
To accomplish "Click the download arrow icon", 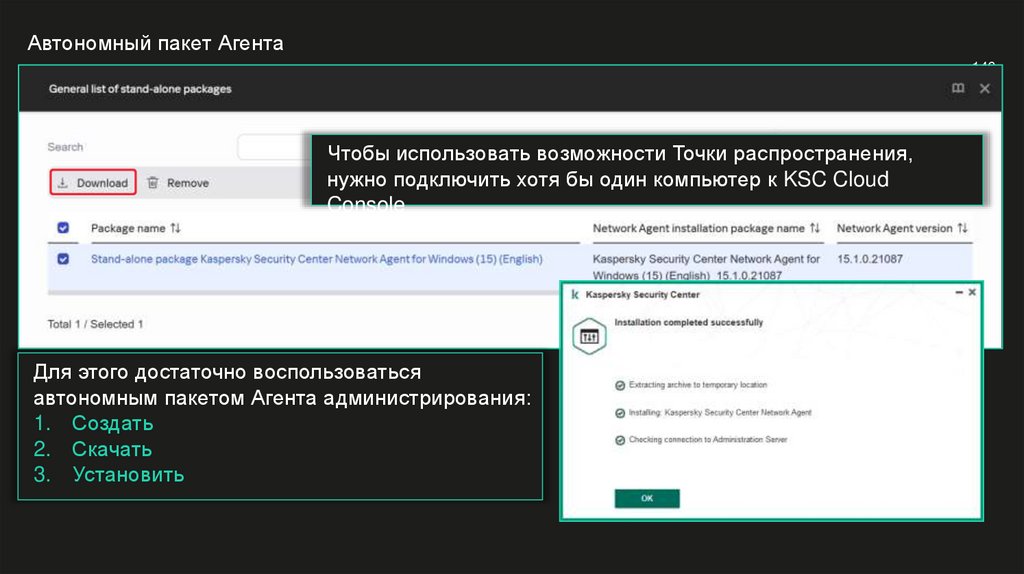I will (x=63, y=183).
